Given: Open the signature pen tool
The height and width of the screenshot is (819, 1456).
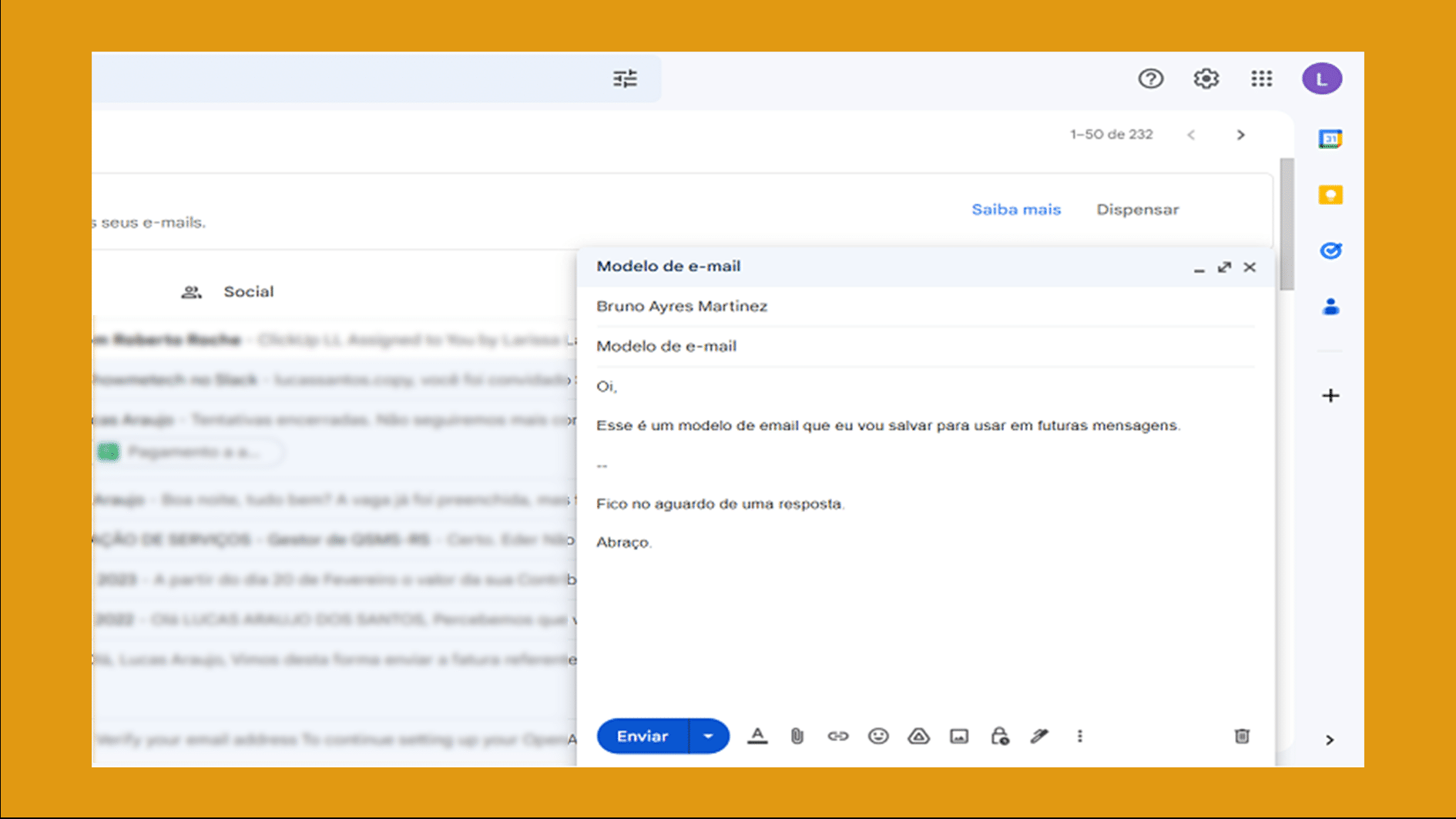Looking at the screenshot, I should 1039,736.
